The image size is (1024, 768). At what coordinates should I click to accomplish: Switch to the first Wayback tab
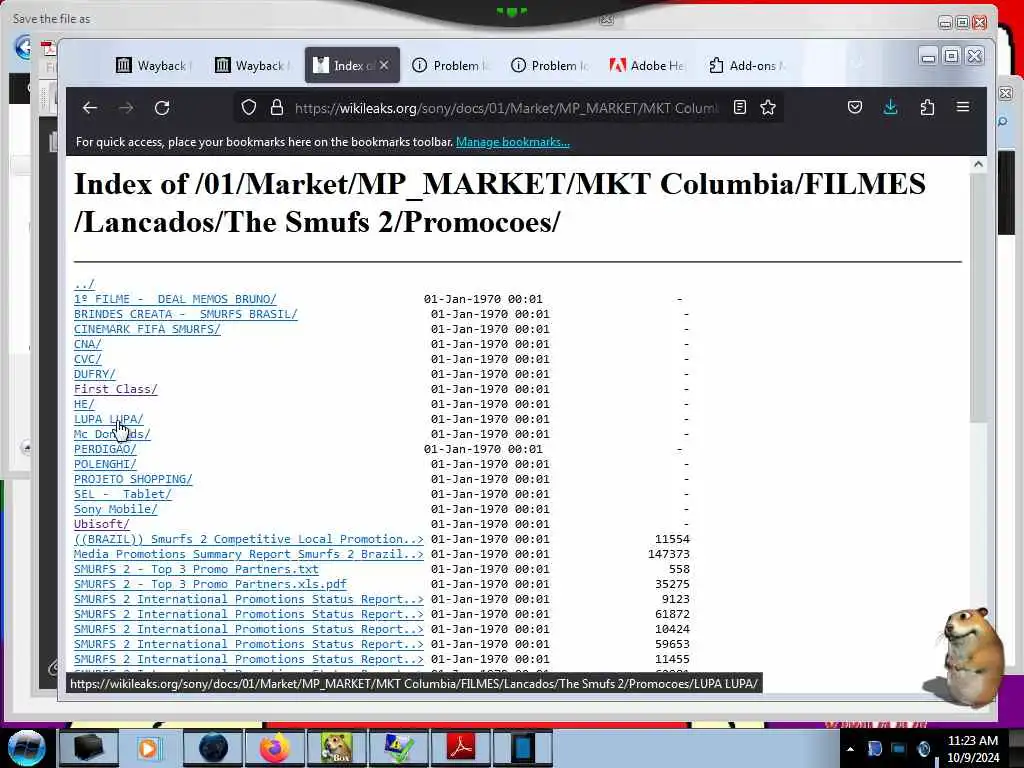(x=153, y=65)
